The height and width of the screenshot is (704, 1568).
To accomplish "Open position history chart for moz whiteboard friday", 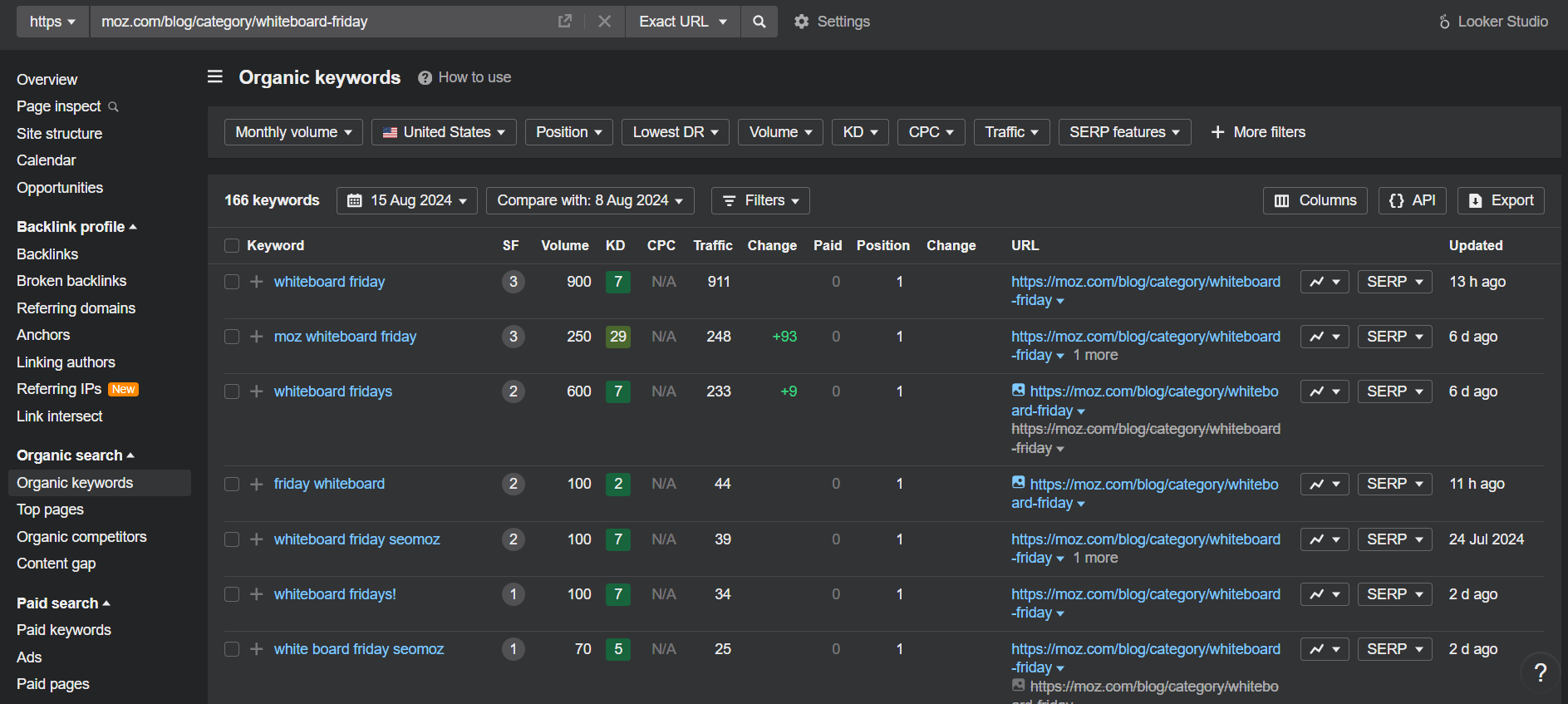I will [x=1325, y=337].
